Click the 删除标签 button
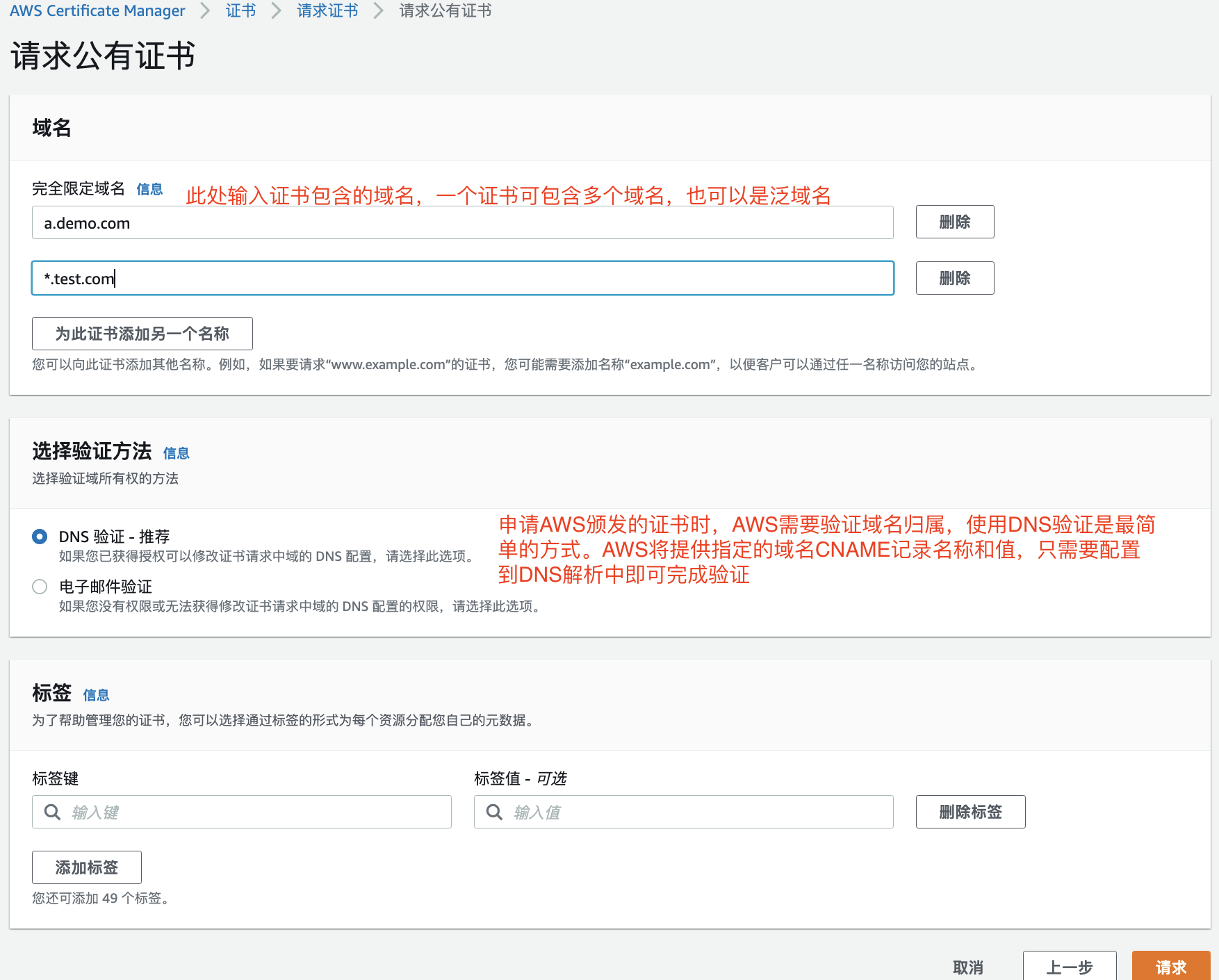The height and width of the screenshot is (980, 1219). pos(970,811)
